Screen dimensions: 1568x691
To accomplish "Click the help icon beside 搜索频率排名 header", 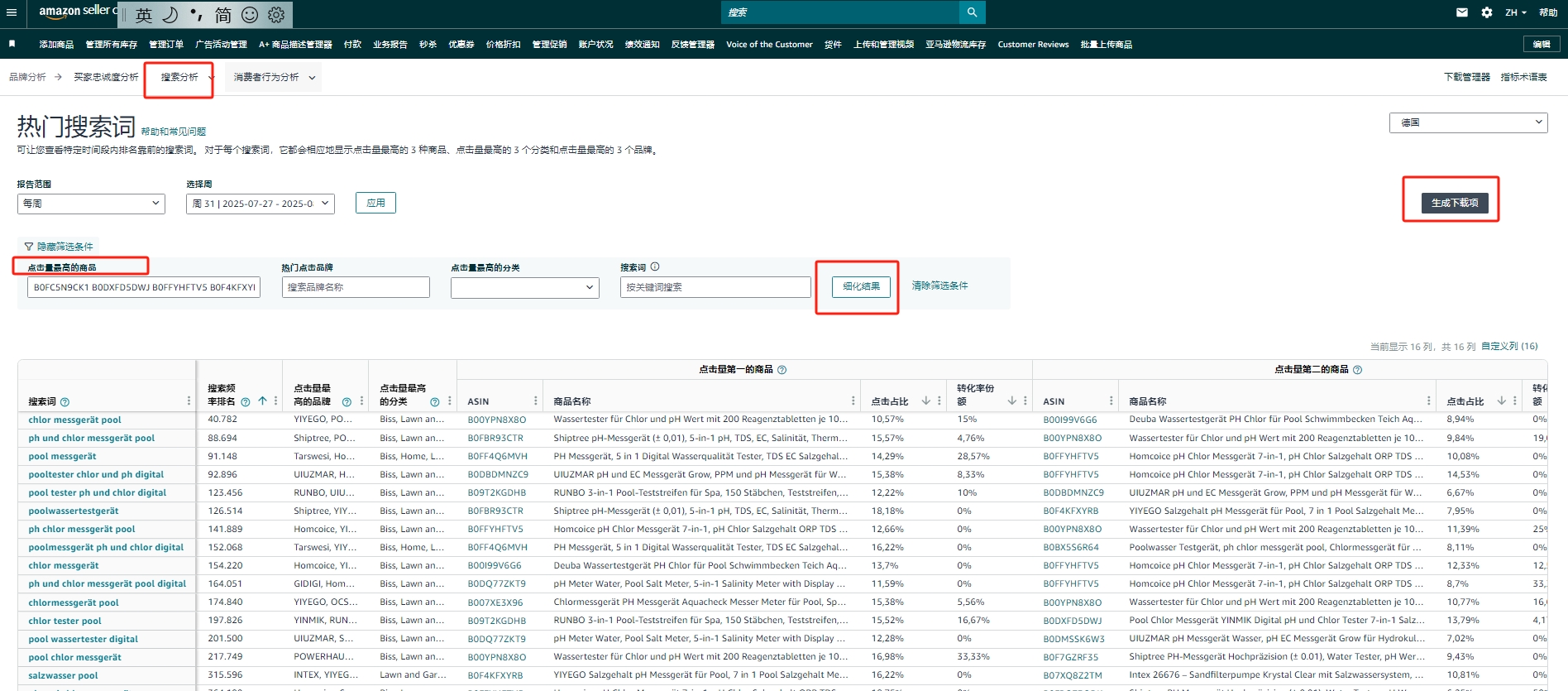I will [x=246, y=402].
